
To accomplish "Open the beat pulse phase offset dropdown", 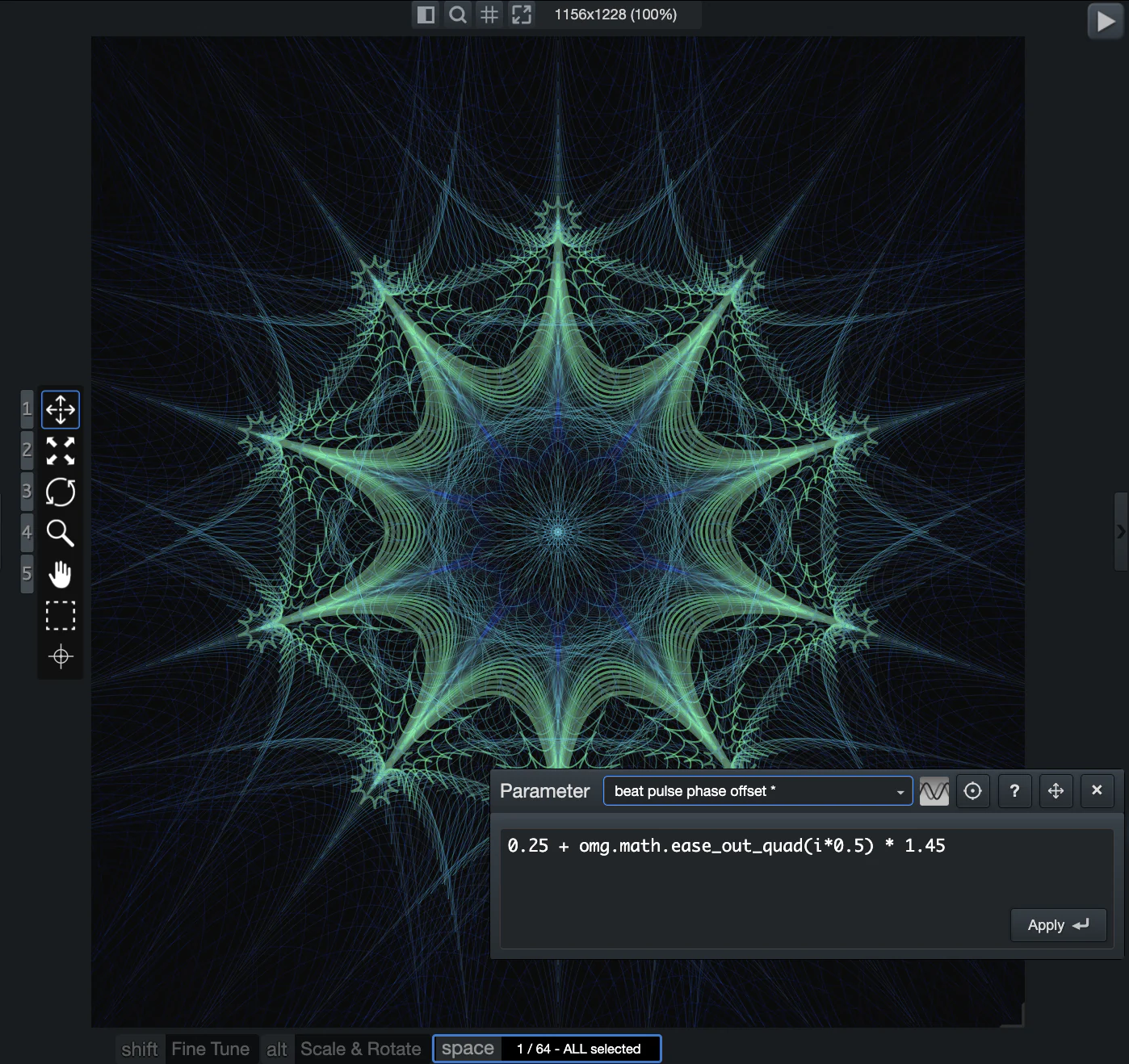I will [758, 791].
